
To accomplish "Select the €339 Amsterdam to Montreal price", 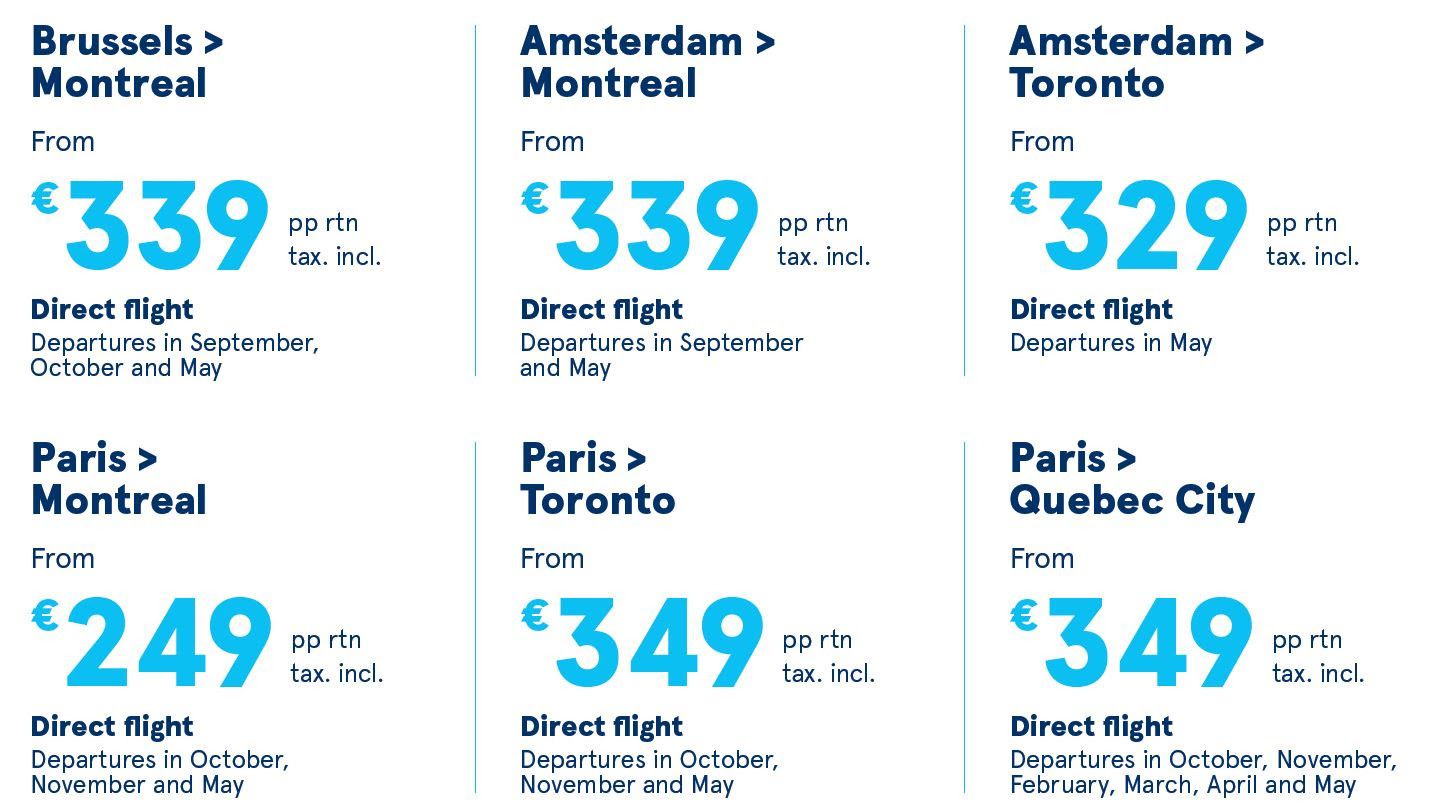I will pos(640,225).
